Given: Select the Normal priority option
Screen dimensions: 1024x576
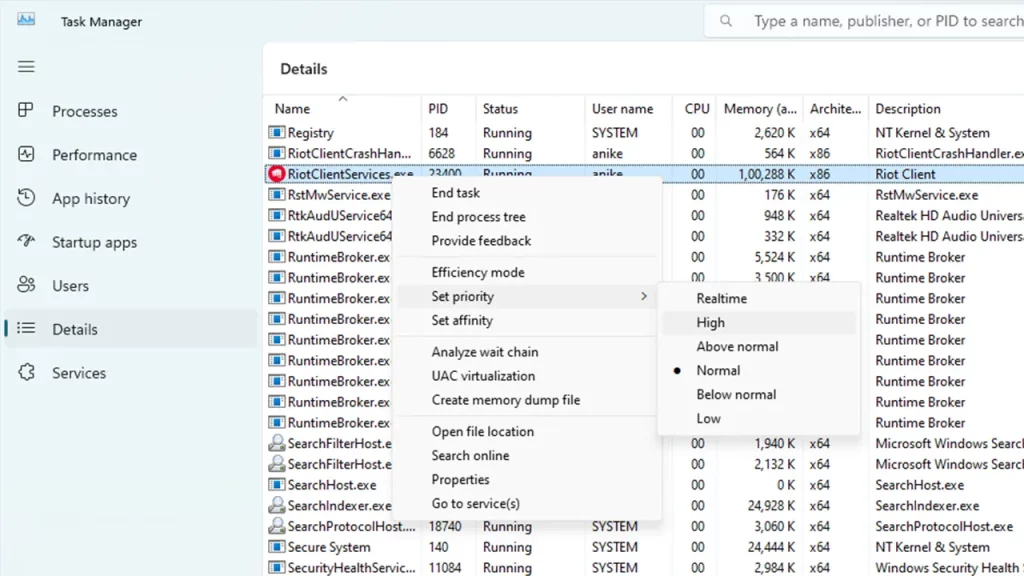Looking at the screenshot, I should (759, 370).
